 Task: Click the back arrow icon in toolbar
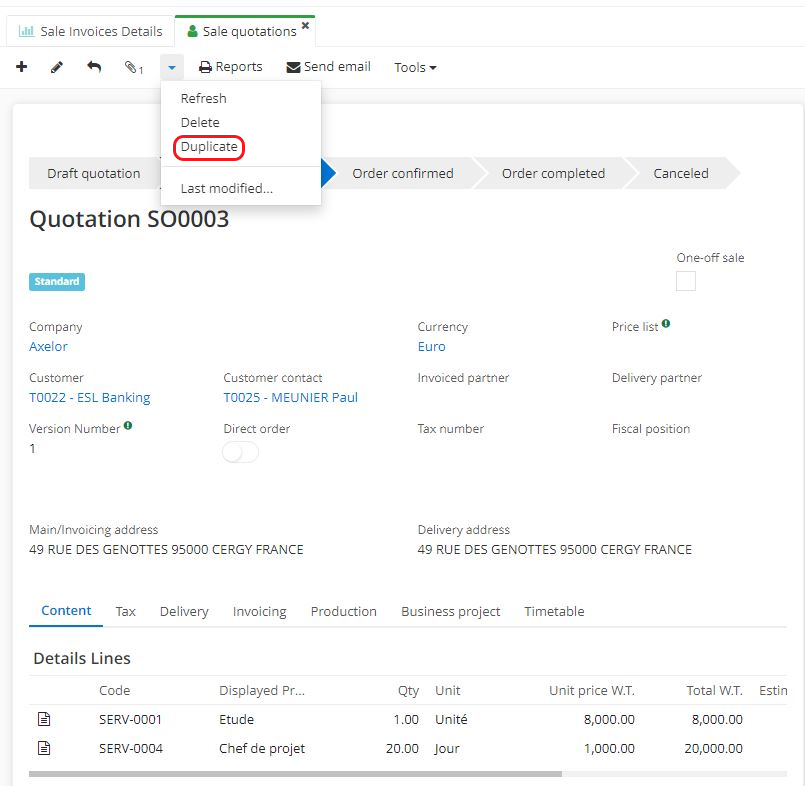94,67
